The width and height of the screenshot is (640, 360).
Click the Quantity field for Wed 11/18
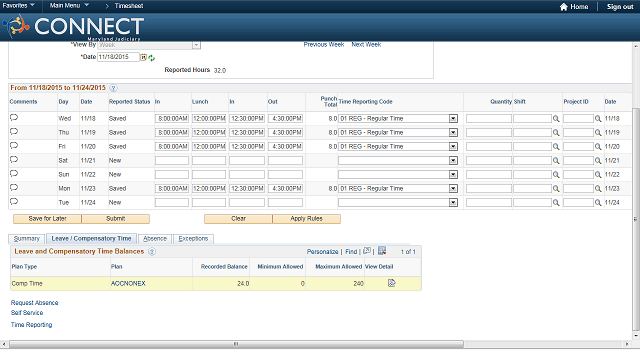coord(489,118)
